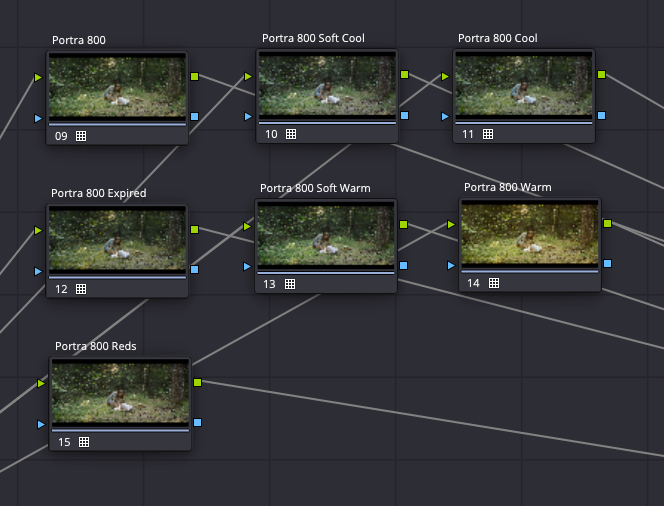Click the LUT grid icon on node 14
The width and height of the screenshot is (664, 506).
pos(493,283)
